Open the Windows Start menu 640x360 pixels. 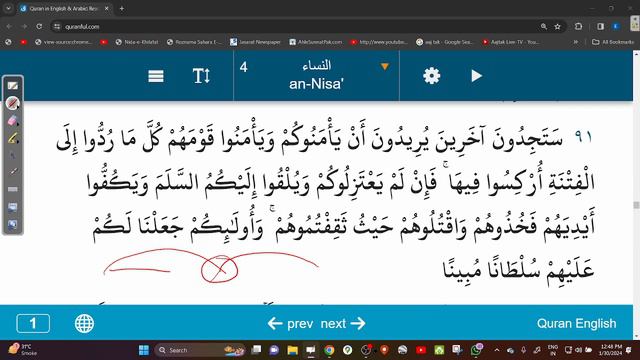point(144,350)
